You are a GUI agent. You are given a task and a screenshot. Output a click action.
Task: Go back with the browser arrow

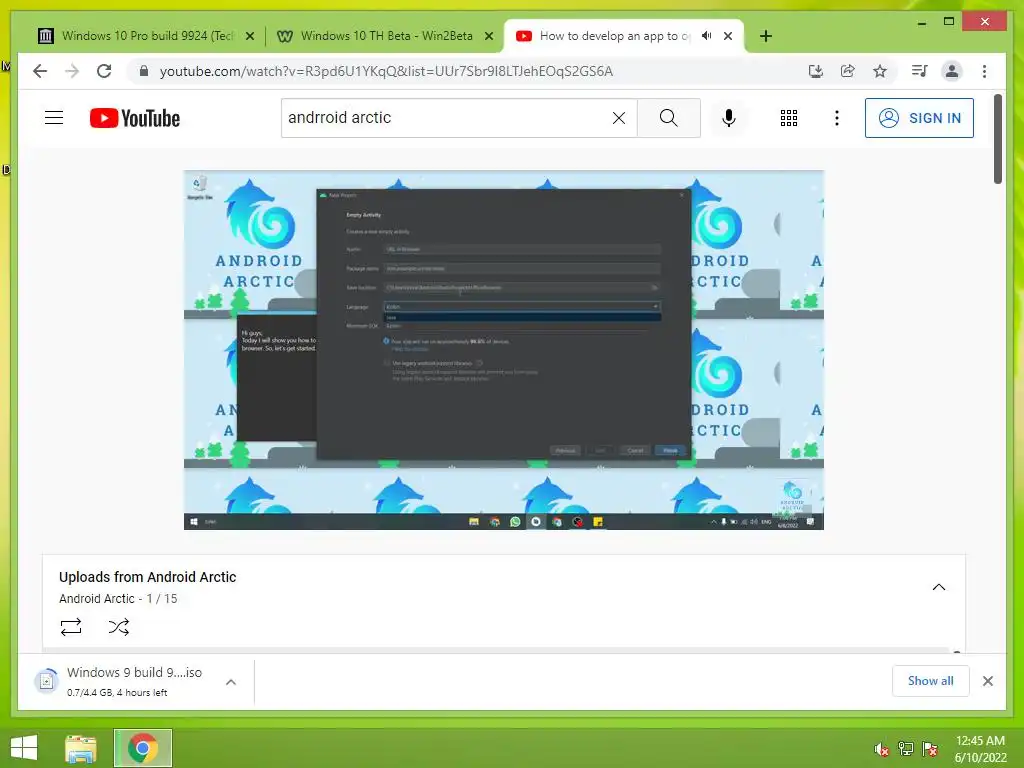40,71
